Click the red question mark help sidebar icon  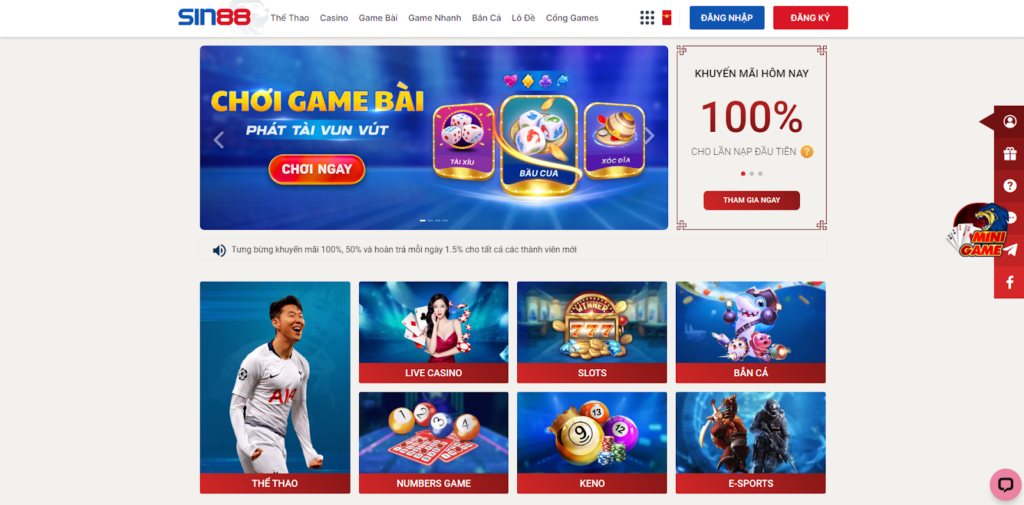[x=1010, y=186]
